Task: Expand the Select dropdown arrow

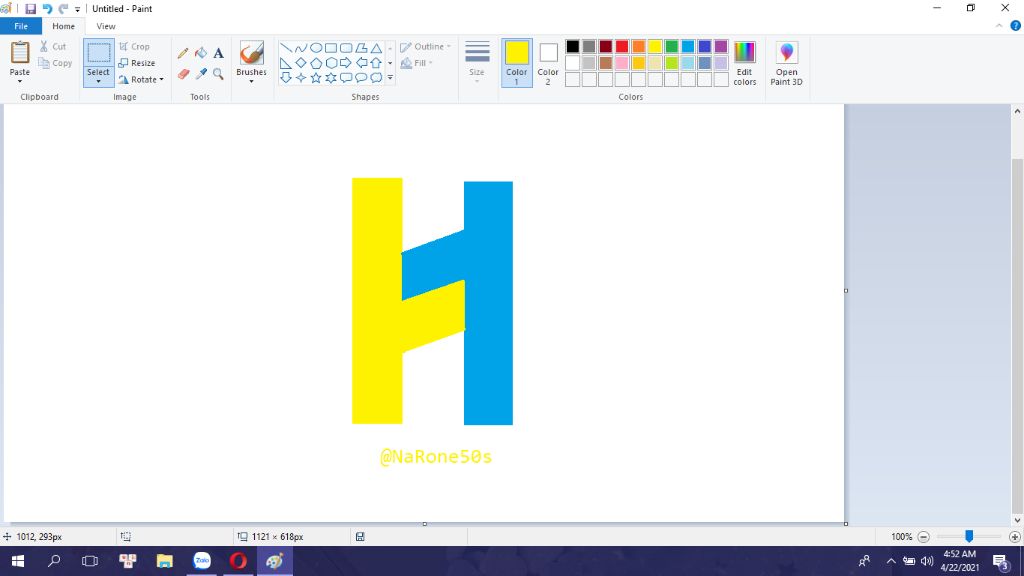Action: (x=99, y=81)
